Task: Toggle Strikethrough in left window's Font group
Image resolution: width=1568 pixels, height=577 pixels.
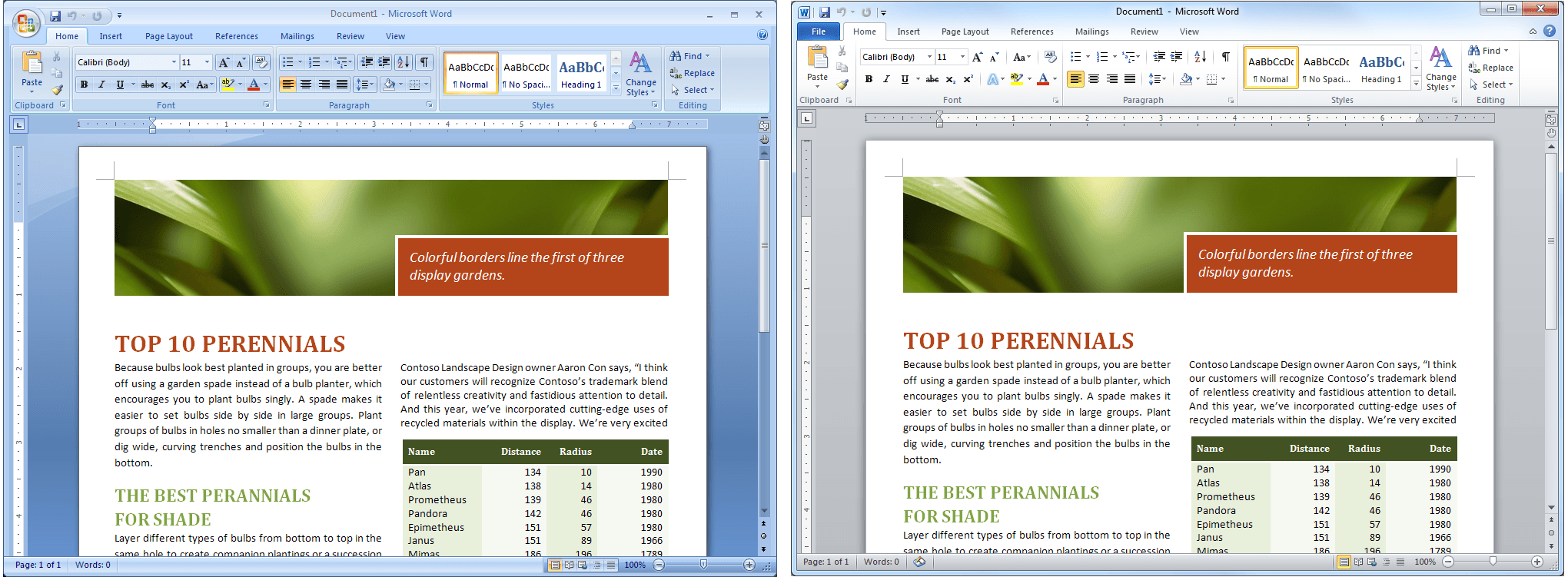Action: tap(148, 85)
